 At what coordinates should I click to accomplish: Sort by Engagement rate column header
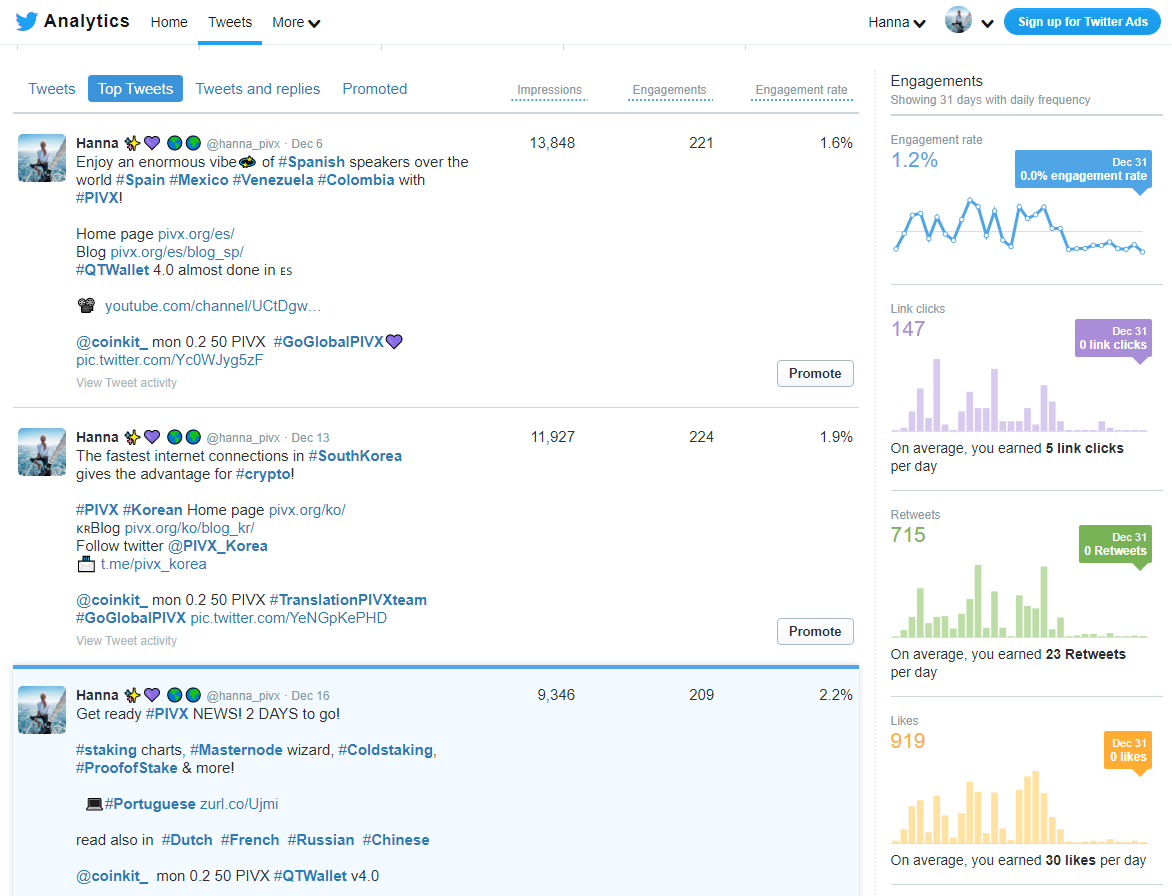pos(801,90)
